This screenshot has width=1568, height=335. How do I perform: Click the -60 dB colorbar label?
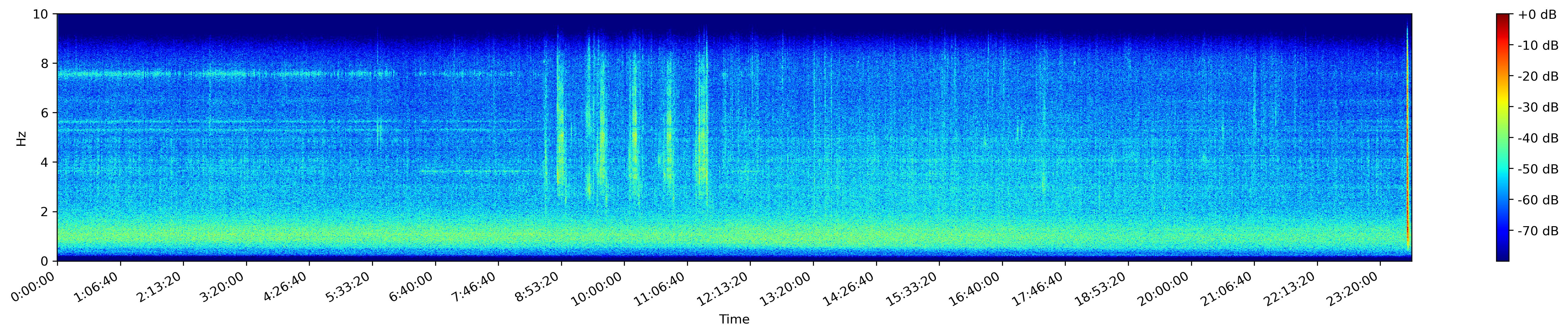pyautogui.click(x=1538, y=201)
